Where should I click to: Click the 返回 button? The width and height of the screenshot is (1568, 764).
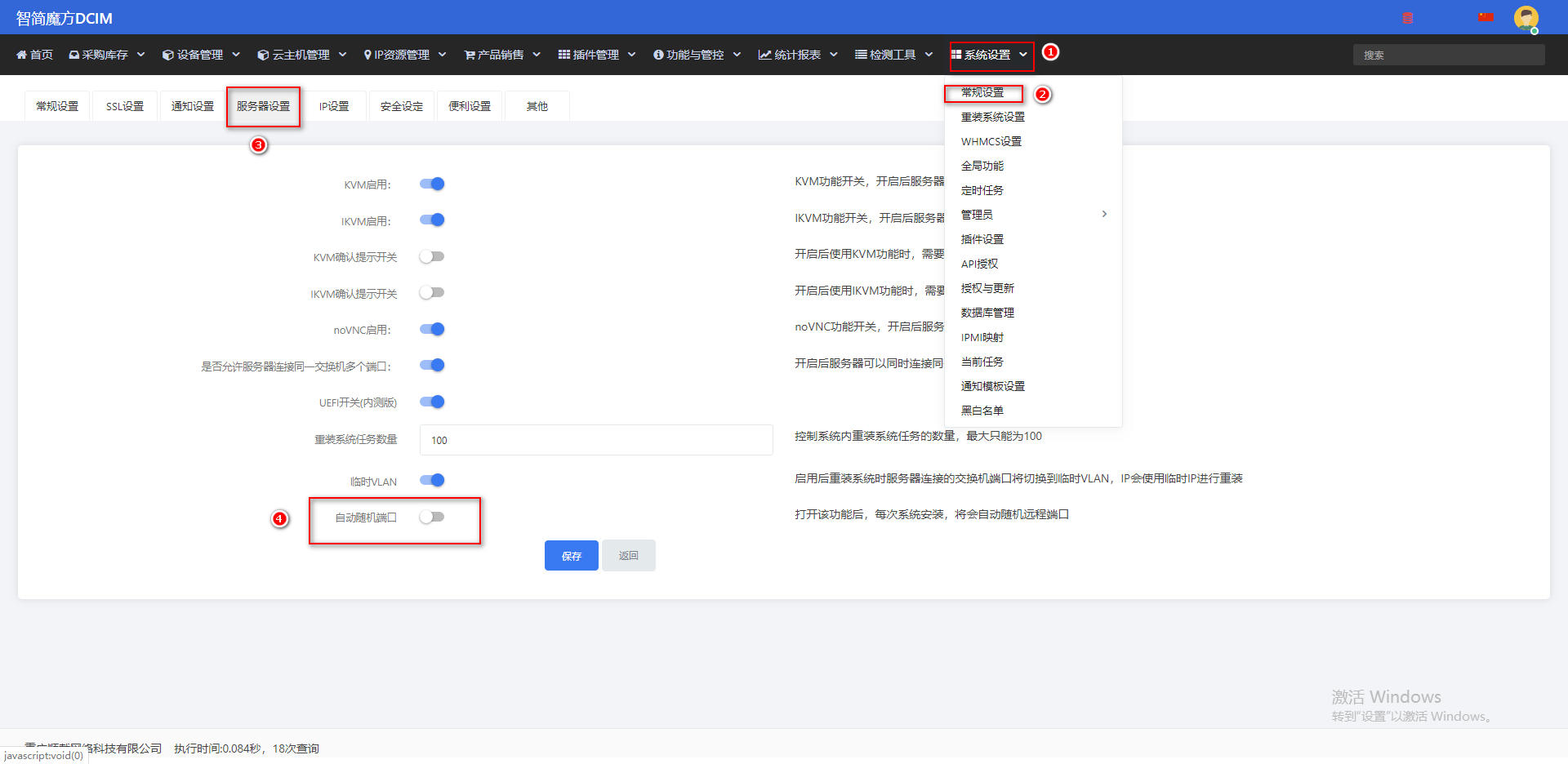tap(629, 556)
